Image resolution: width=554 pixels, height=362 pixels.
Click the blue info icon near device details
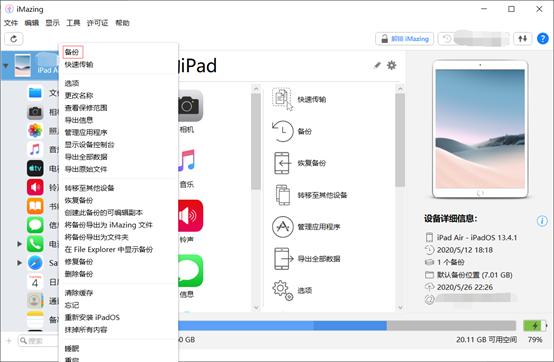click(x=542, y=221)
